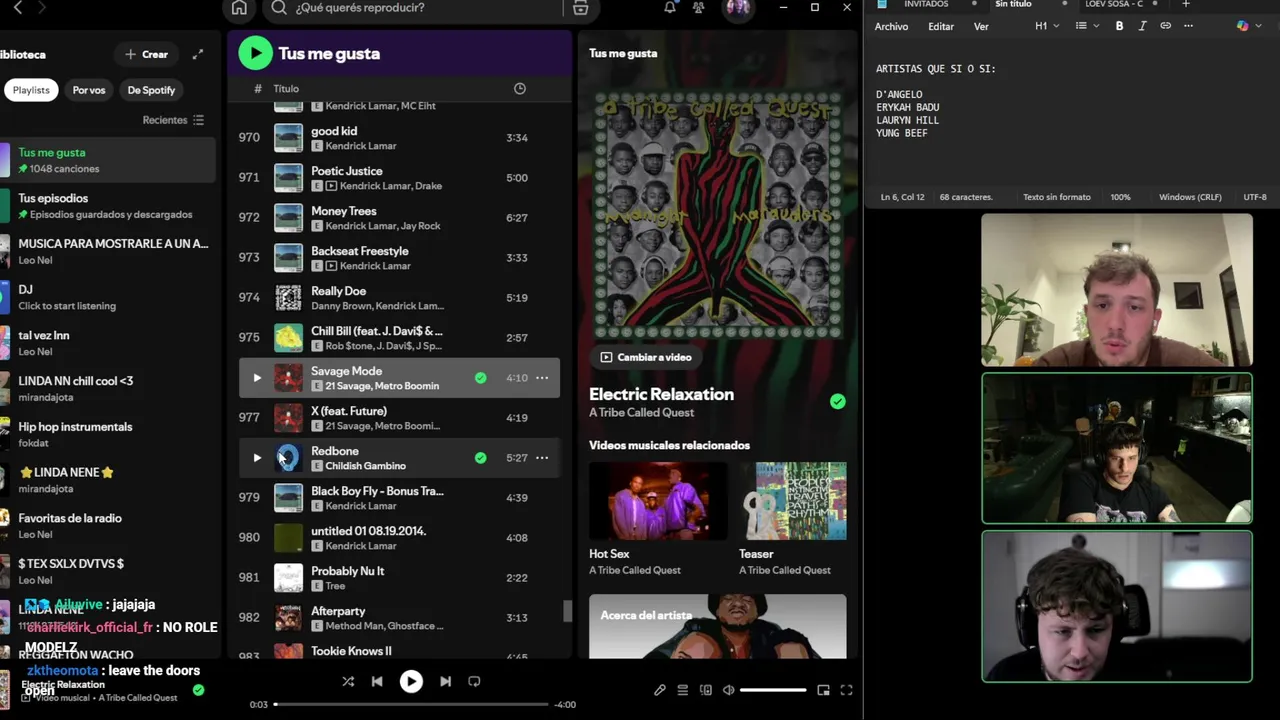
Task: Open the Acerca del artista card
Action: 717,627
